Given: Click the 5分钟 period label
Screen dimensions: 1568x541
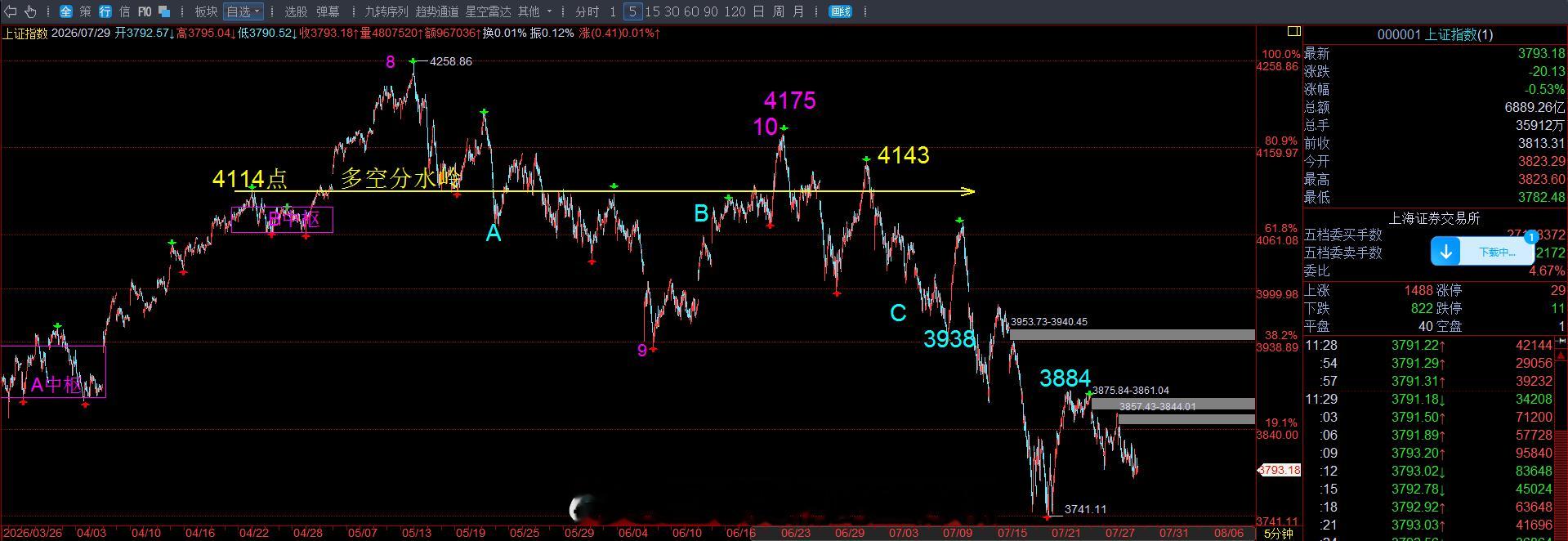Looking at the screenshot, I should click(1279, 534).
